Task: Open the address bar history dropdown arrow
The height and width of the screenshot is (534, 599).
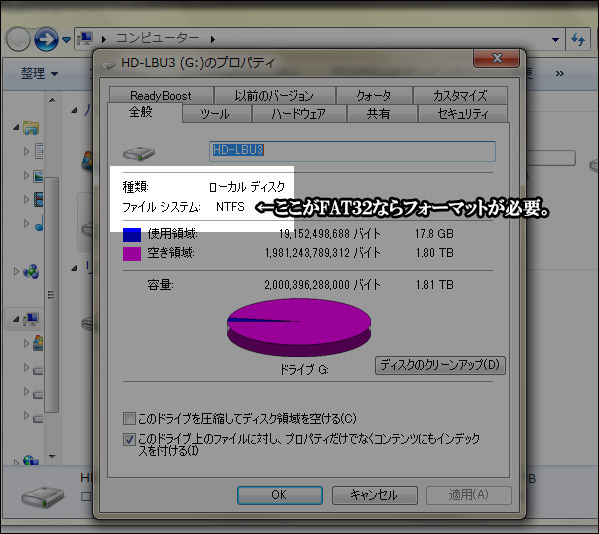Action: point(555,39)
